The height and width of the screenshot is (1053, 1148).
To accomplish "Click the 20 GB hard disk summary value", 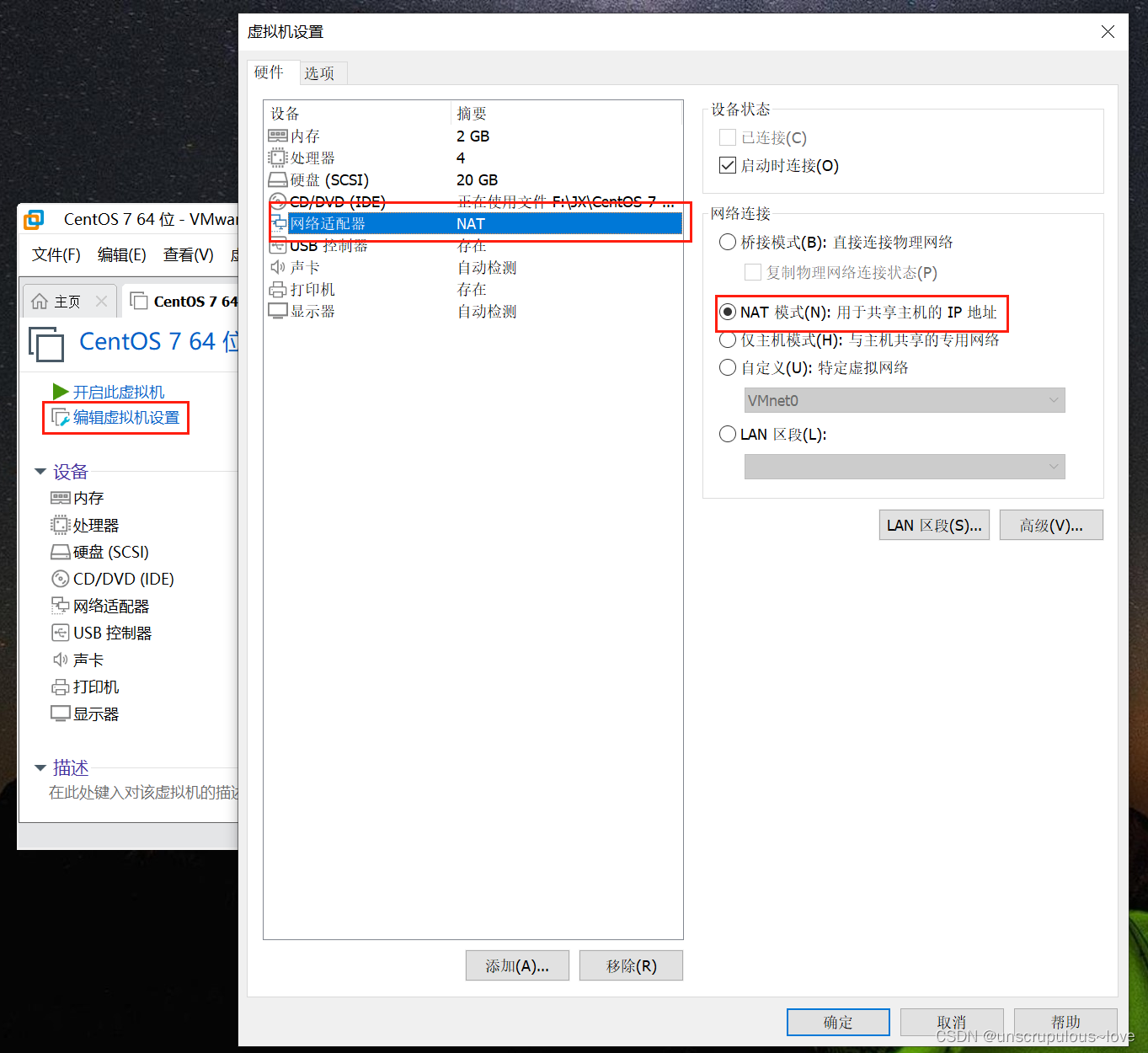I will coord(477,179).
